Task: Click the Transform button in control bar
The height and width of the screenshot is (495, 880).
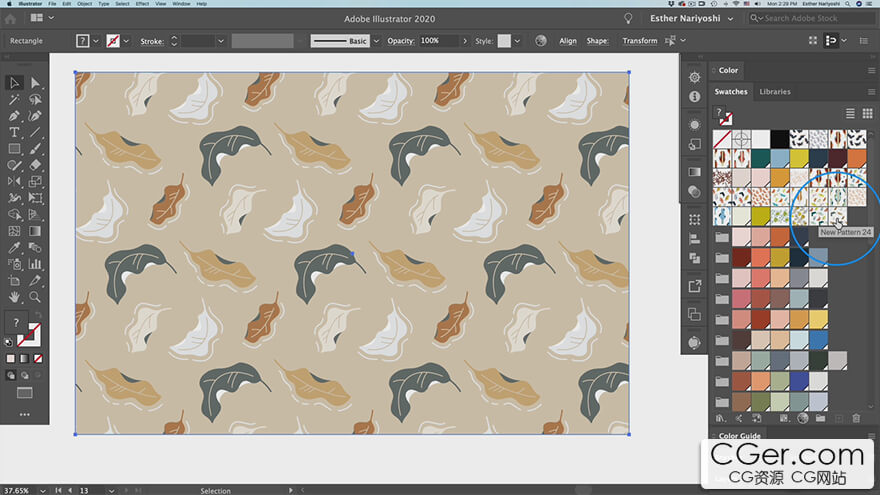Action: coord(640,41)
